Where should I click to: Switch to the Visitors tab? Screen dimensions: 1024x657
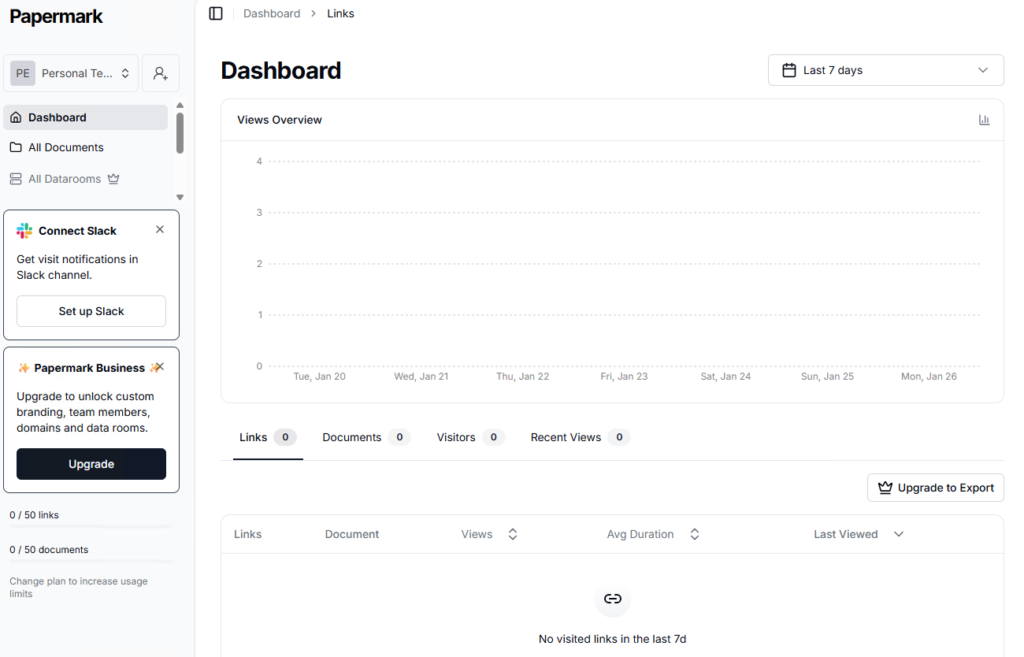tap(470, 437)
